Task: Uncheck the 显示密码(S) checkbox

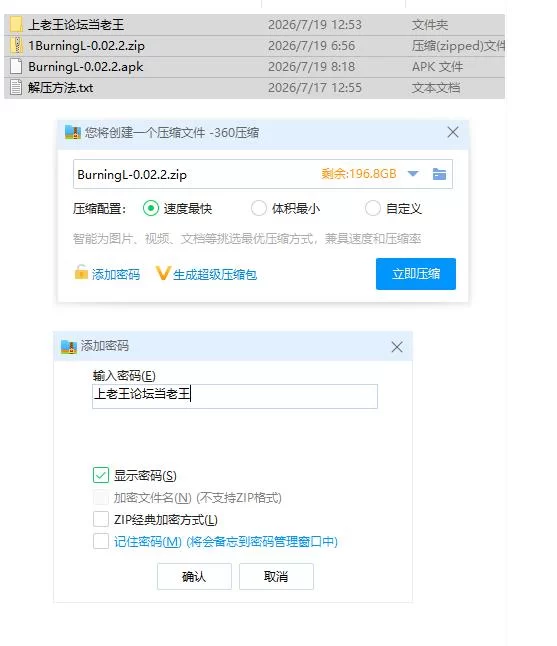Action: 101,475
